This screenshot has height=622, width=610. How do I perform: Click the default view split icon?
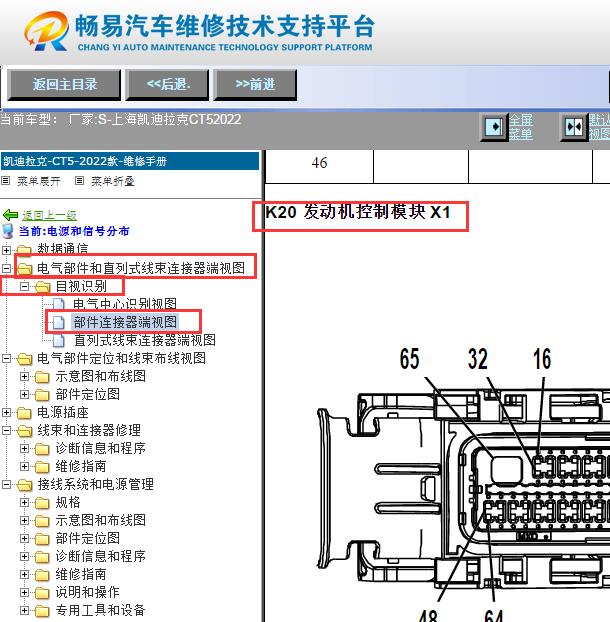tap(574, 127)
